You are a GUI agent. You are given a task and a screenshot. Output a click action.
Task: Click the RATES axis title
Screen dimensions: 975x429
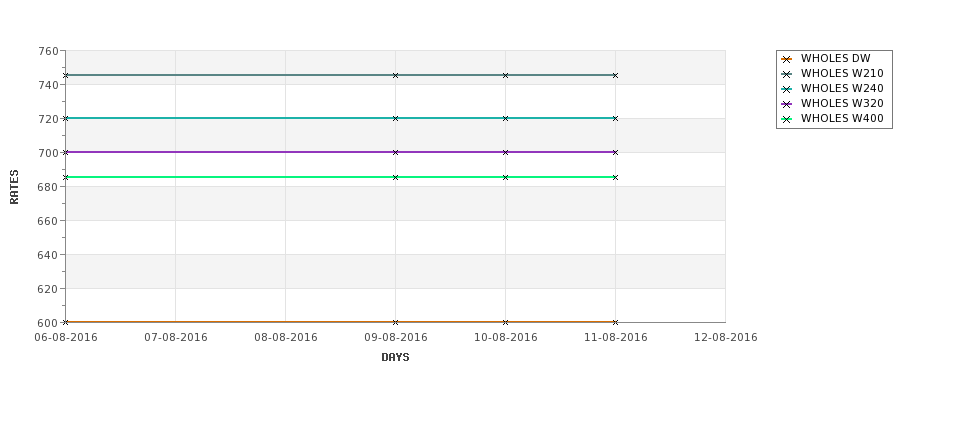pos(14,187)
